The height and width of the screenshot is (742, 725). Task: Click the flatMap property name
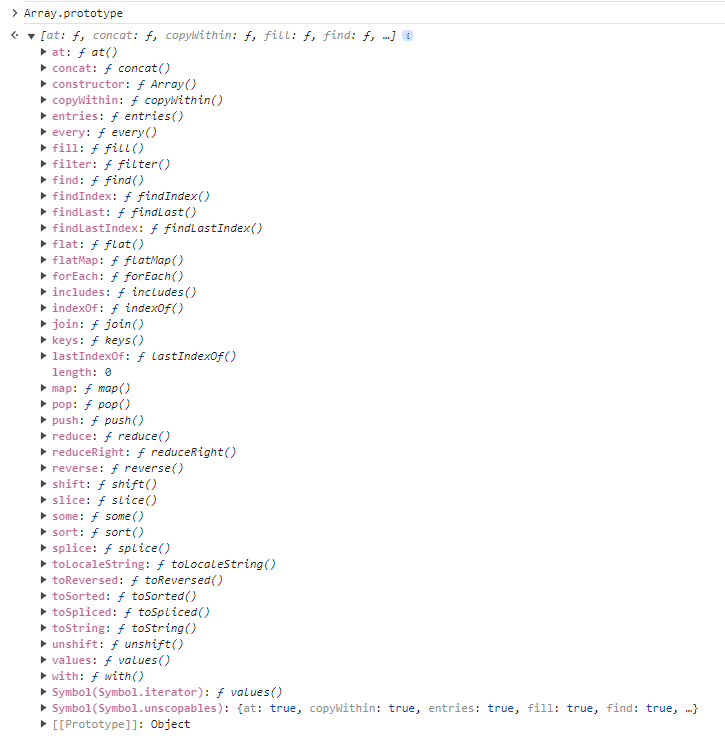click(x=75, y=260)
